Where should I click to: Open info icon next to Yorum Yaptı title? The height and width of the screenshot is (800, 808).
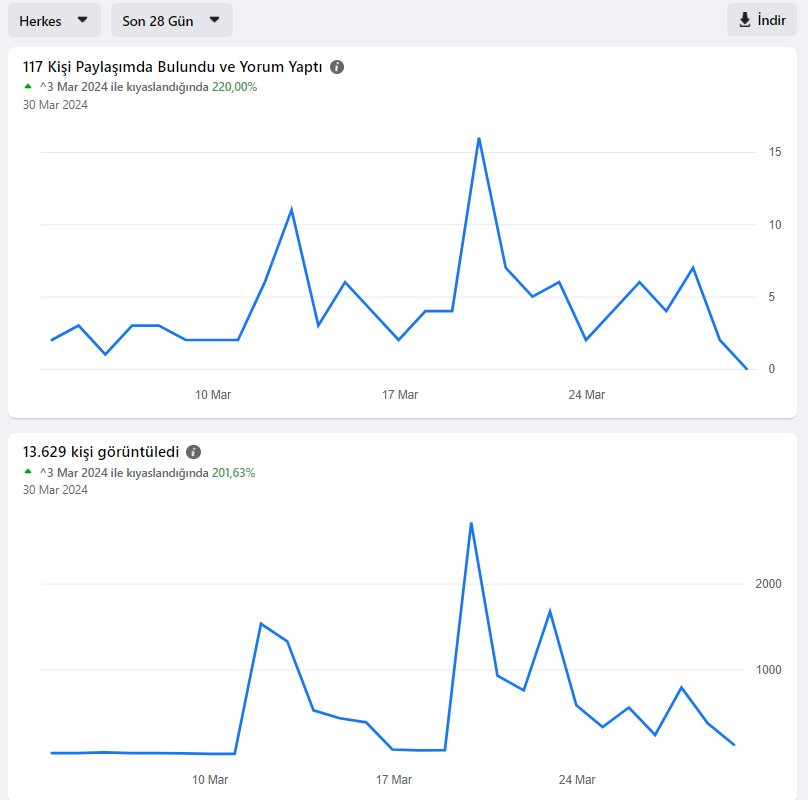tap(337, 67)
